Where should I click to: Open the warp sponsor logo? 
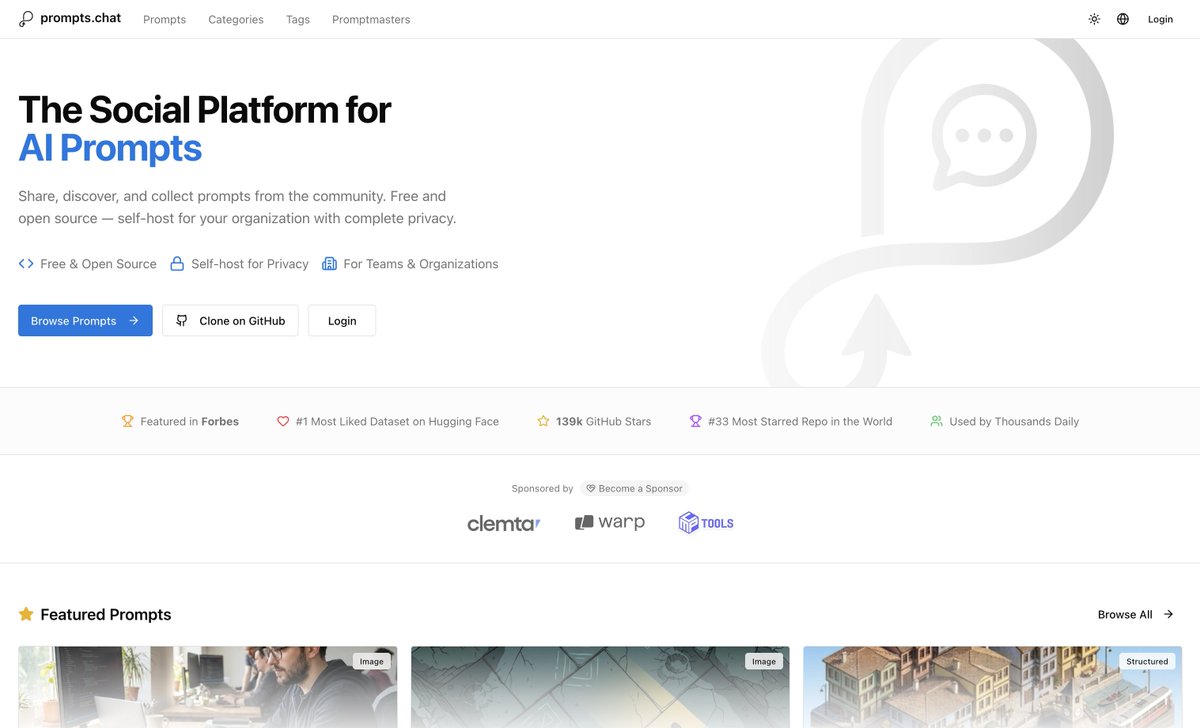click(x=610, y=522)
